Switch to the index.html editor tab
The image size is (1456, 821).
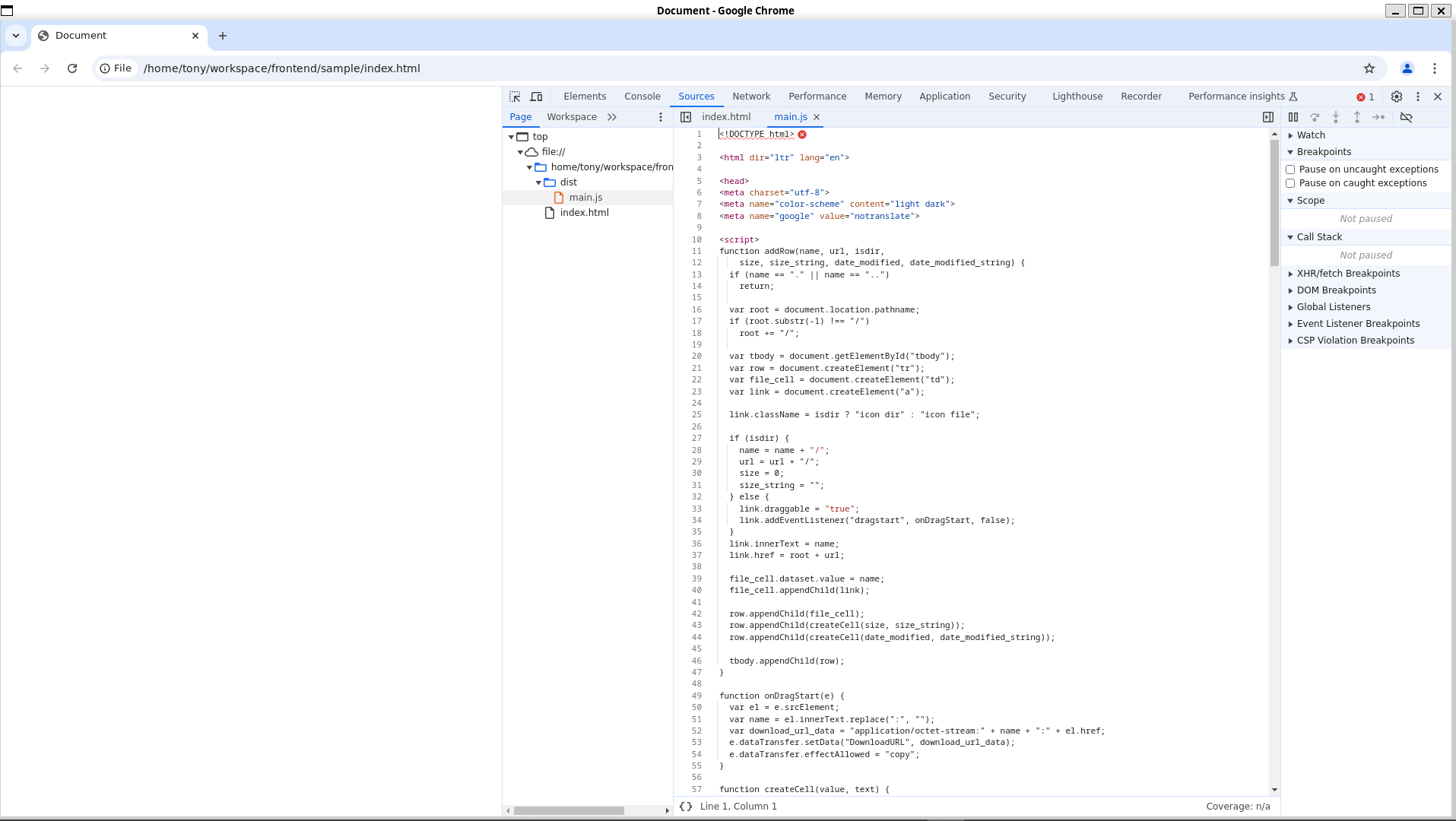point(726,117)
